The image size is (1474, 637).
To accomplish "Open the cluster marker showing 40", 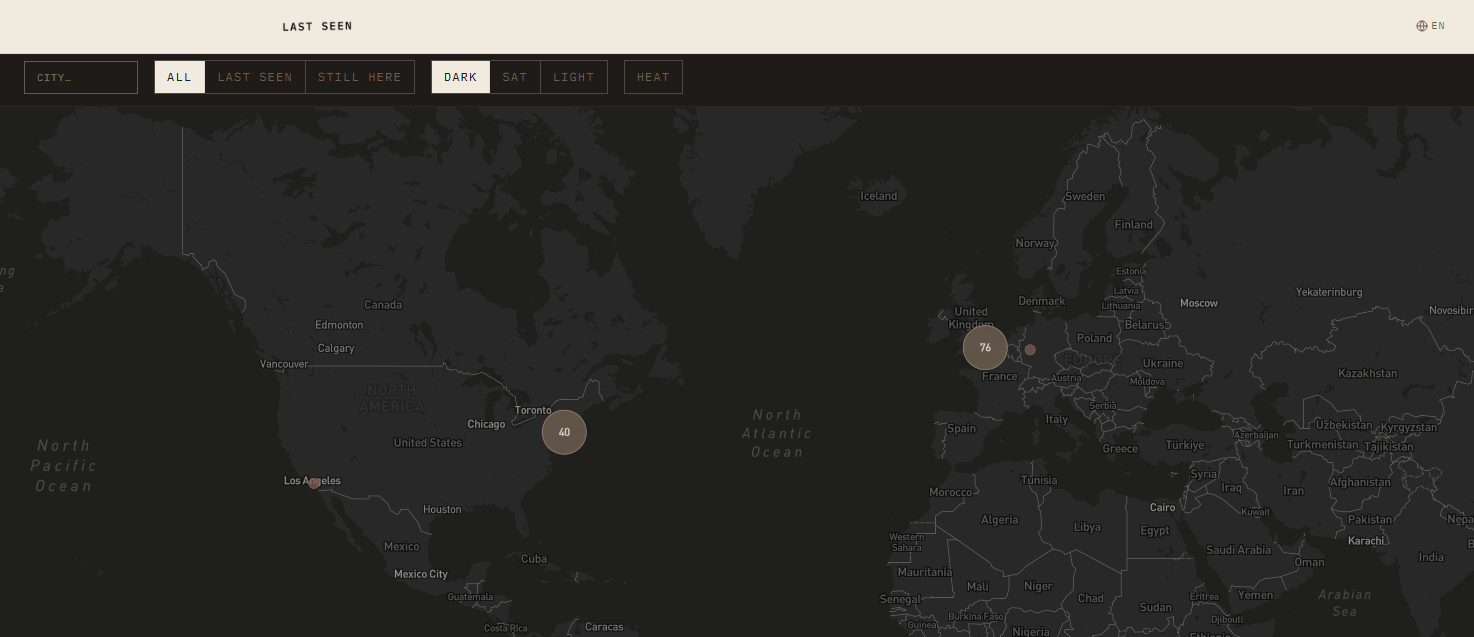I will coord(564,432).
